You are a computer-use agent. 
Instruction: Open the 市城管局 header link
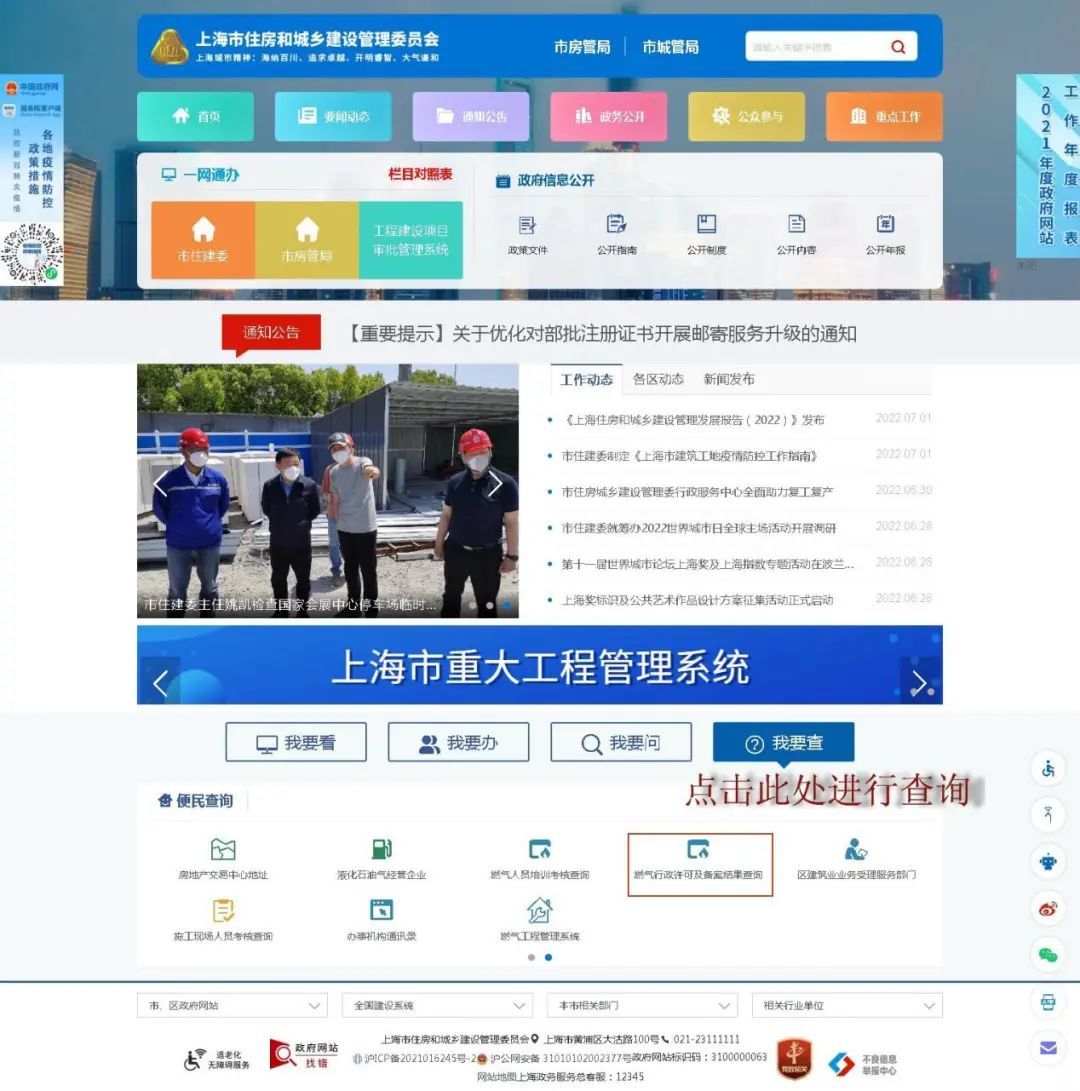[x=671, y=47]
